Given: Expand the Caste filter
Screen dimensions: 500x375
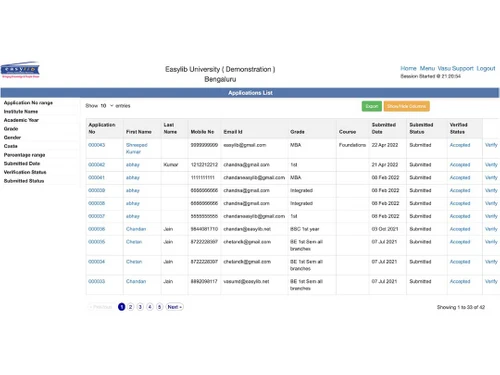Looking at the screenshot, I should (x=10, y=146).
